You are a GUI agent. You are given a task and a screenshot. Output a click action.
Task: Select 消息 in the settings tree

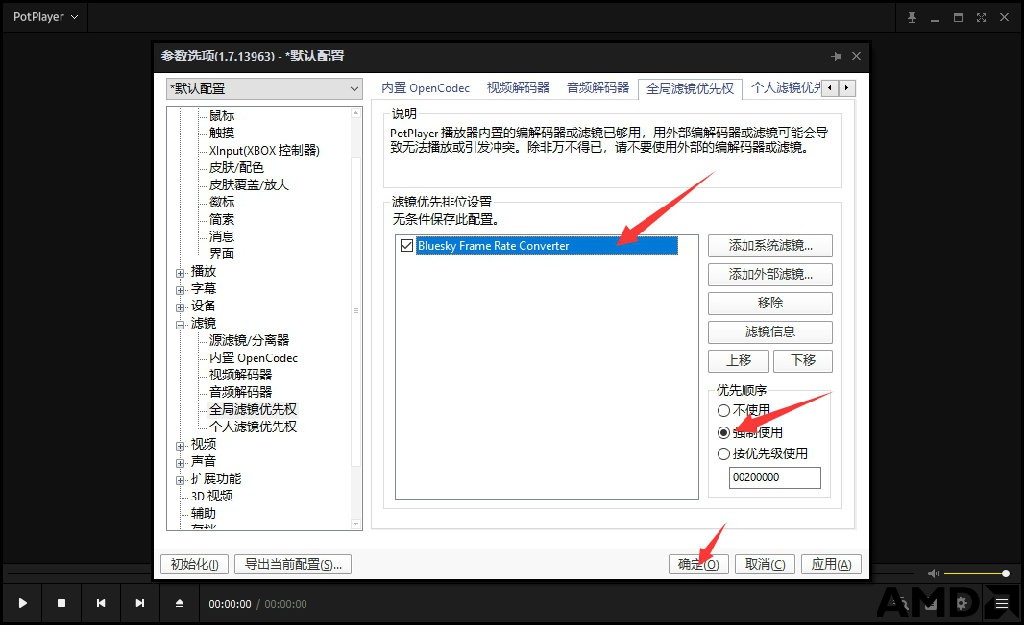coord(221,236)
